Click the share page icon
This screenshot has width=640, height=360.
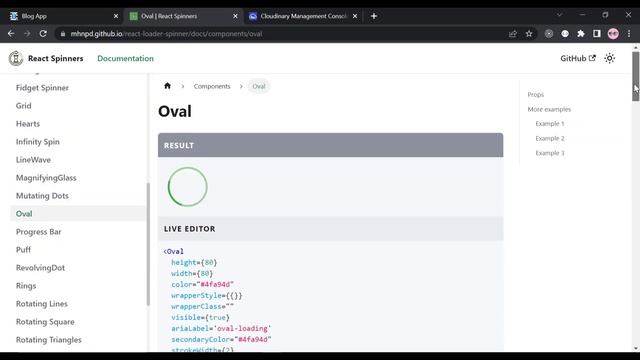pos(513,34)
